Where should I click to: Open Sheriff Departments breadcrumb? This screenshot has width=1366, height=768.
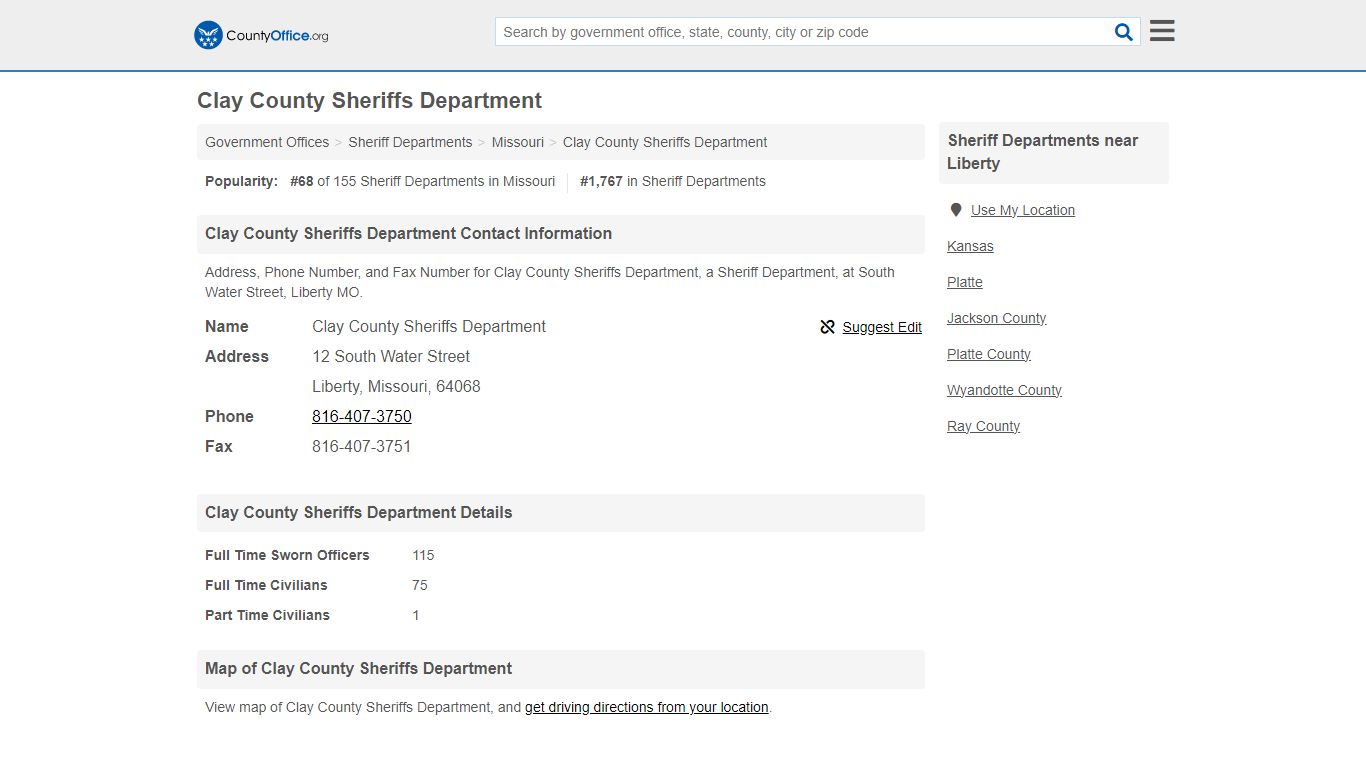[410, 142]
